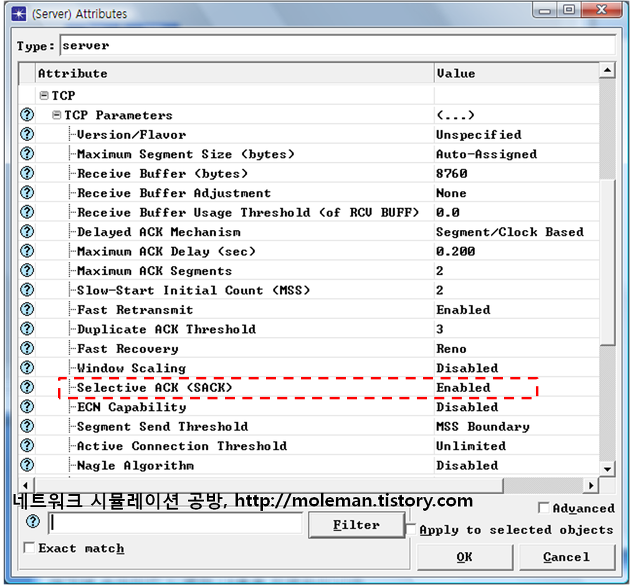Screen dimensions: 630x585
Task: Click the Filter button
Action: tap(356, 525)
